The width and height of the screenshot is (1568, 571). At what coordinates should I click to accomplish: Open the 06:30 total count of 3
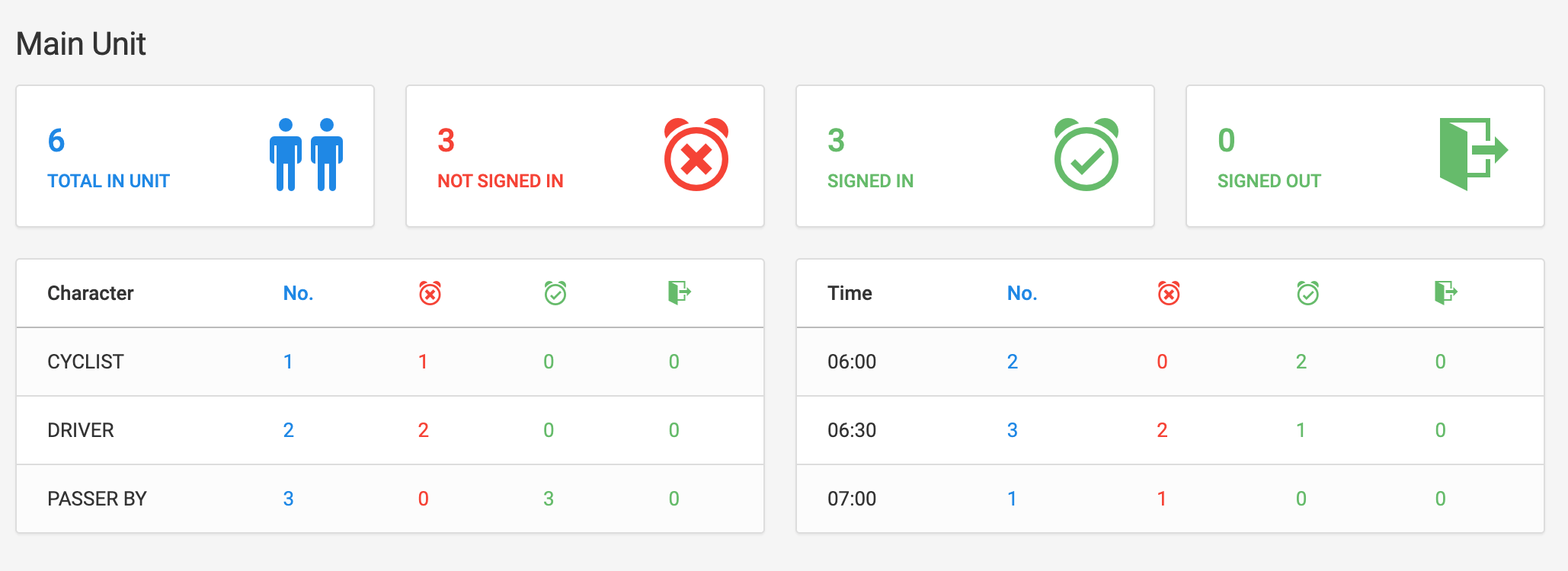pyautogui.click(x=1012, y=430)
